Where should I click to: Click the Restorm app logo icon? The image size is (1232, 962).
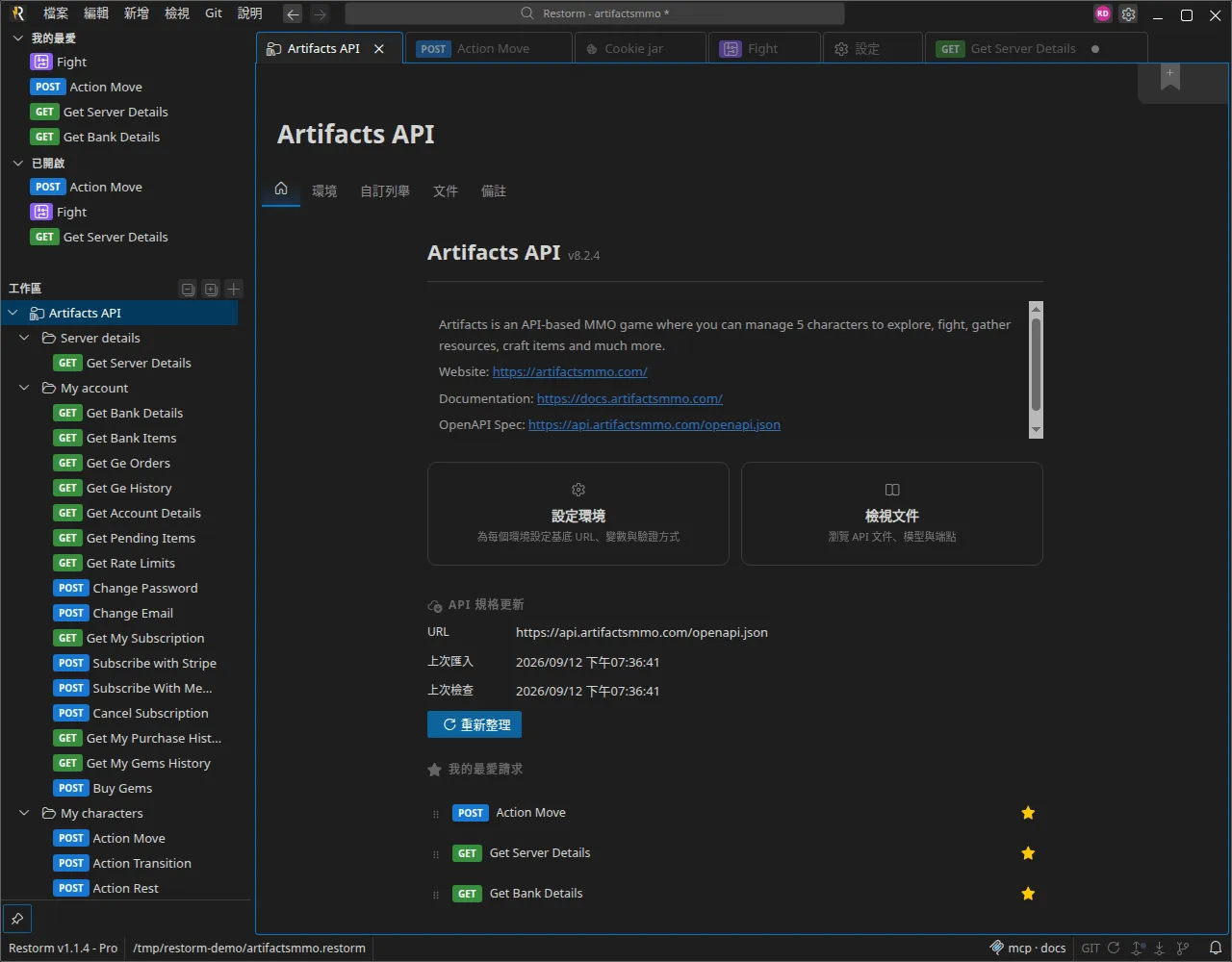[x=17, y=13]
